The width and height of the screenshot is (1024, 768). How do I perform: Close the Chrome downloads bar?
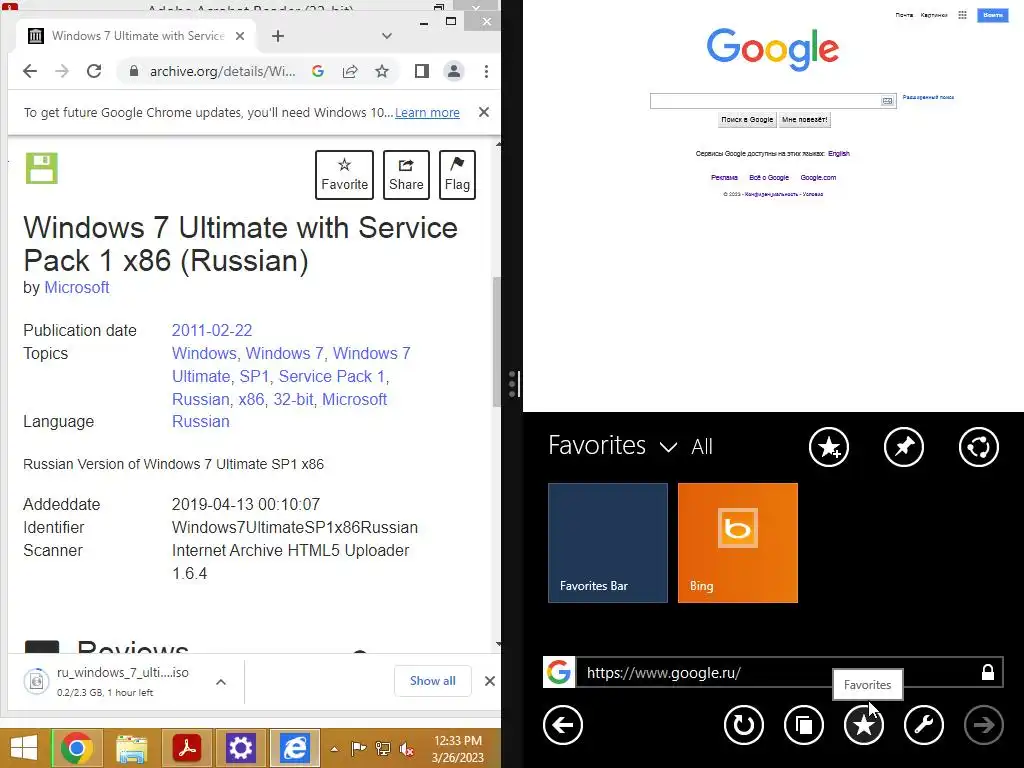click(x=490, y=681)
